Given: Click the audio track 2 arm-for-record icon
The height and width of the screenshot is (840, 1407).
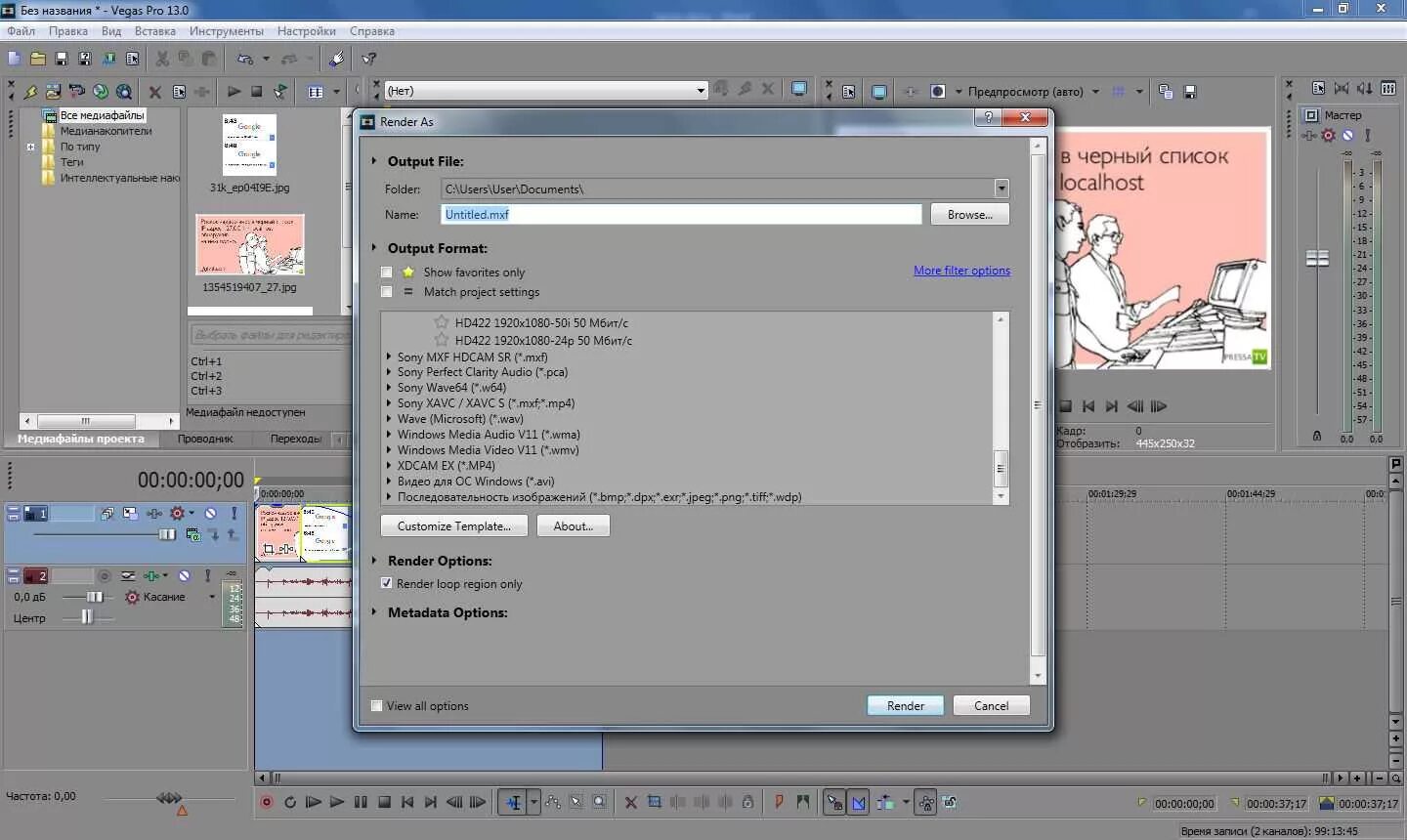Looking at the screenshot, I should (x=105, y=576).
